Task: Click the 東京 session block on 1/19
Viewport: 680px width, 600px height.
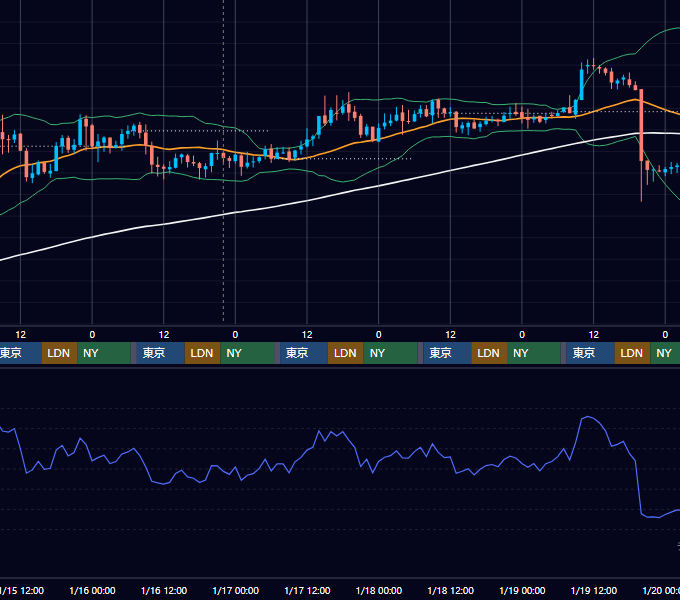Action: pos(590,353)
